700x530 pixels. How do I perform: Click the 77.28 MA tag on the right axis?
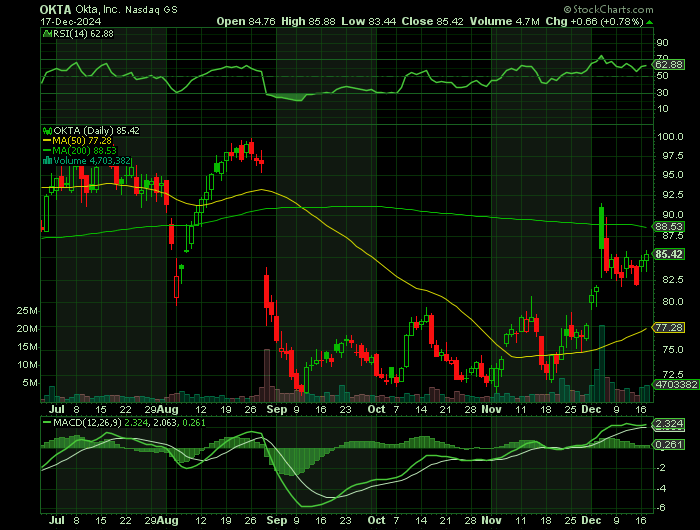669,328
